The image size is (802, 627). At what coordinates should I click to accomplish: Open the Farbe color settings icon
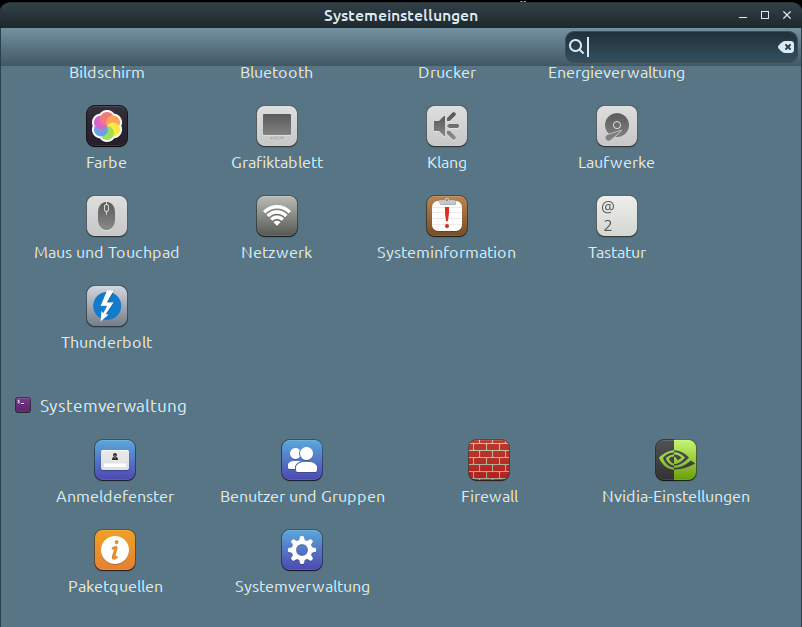click(x=106, y=126)
